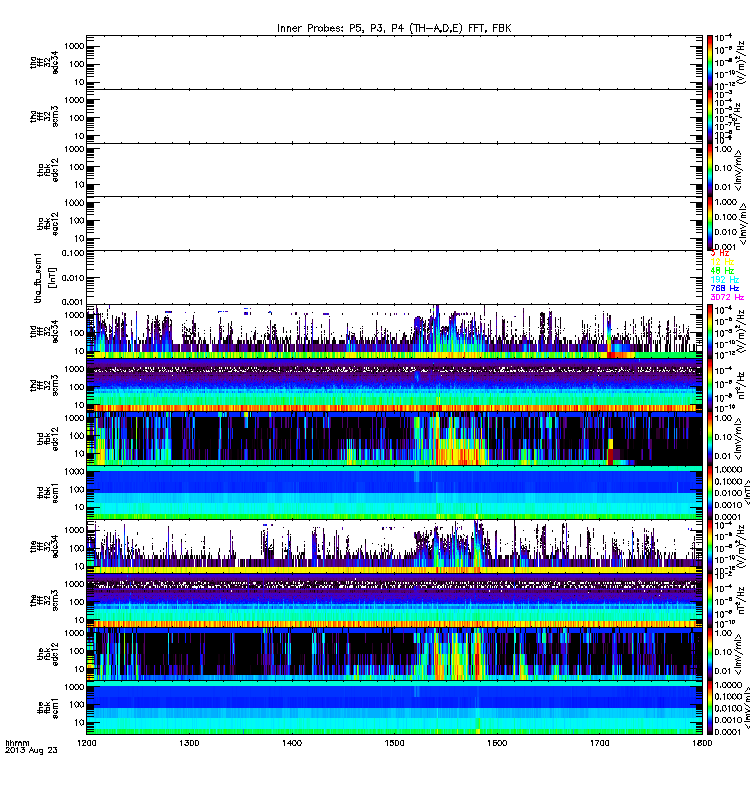Select the magenta '3072 Hz' legend label
The height and width of the screenshot is (800, 750).
point(727,297)
